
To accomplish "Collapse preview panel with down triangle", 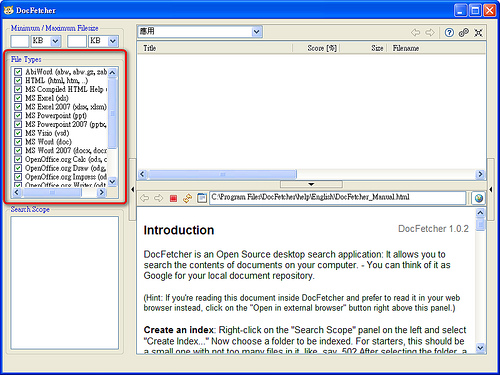I will (311, 184).
